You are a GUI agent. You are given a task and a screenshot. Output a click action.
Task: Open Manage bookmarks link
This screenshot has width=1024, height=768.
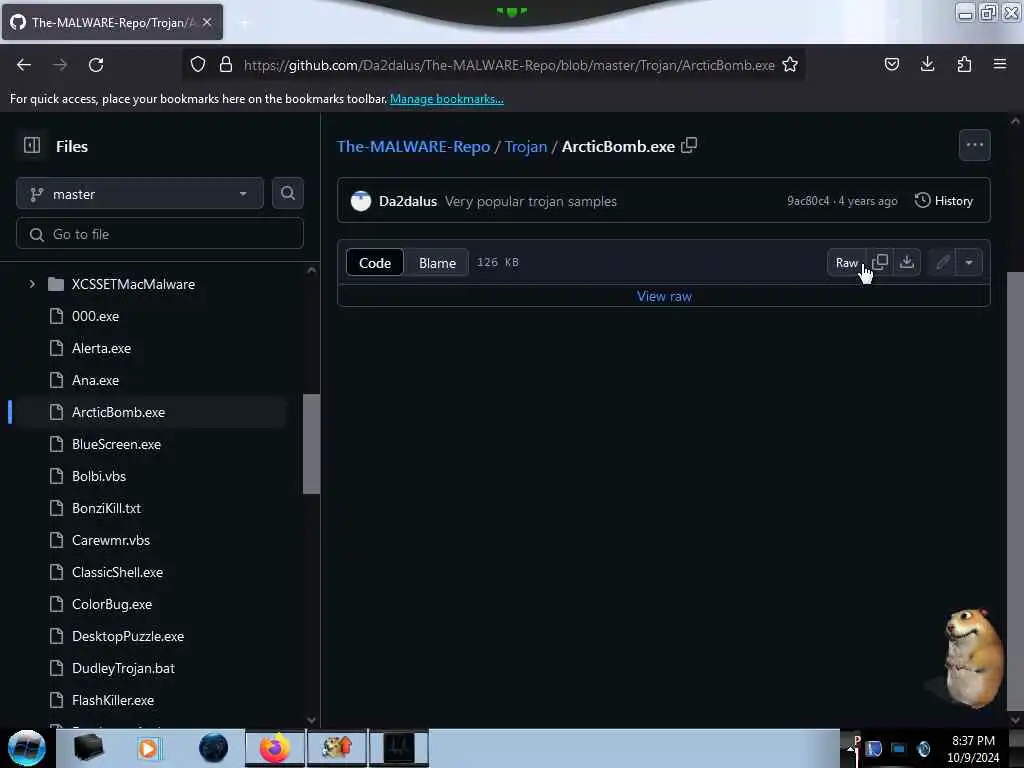point(447,99)
